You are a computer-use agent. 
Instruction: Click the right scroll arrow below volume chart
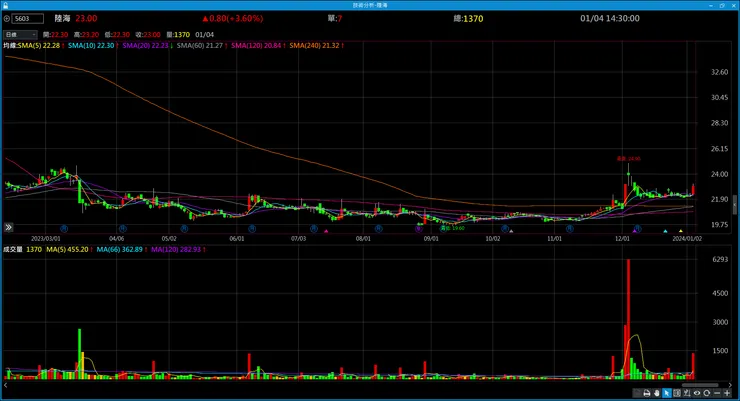pyautogui.click(x=730, y=385)
